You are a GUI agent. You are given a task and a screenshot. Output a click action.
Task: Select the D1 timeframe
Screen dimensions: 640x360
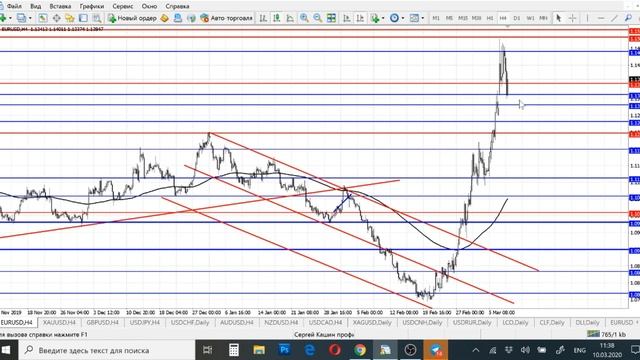click(517, 18)
